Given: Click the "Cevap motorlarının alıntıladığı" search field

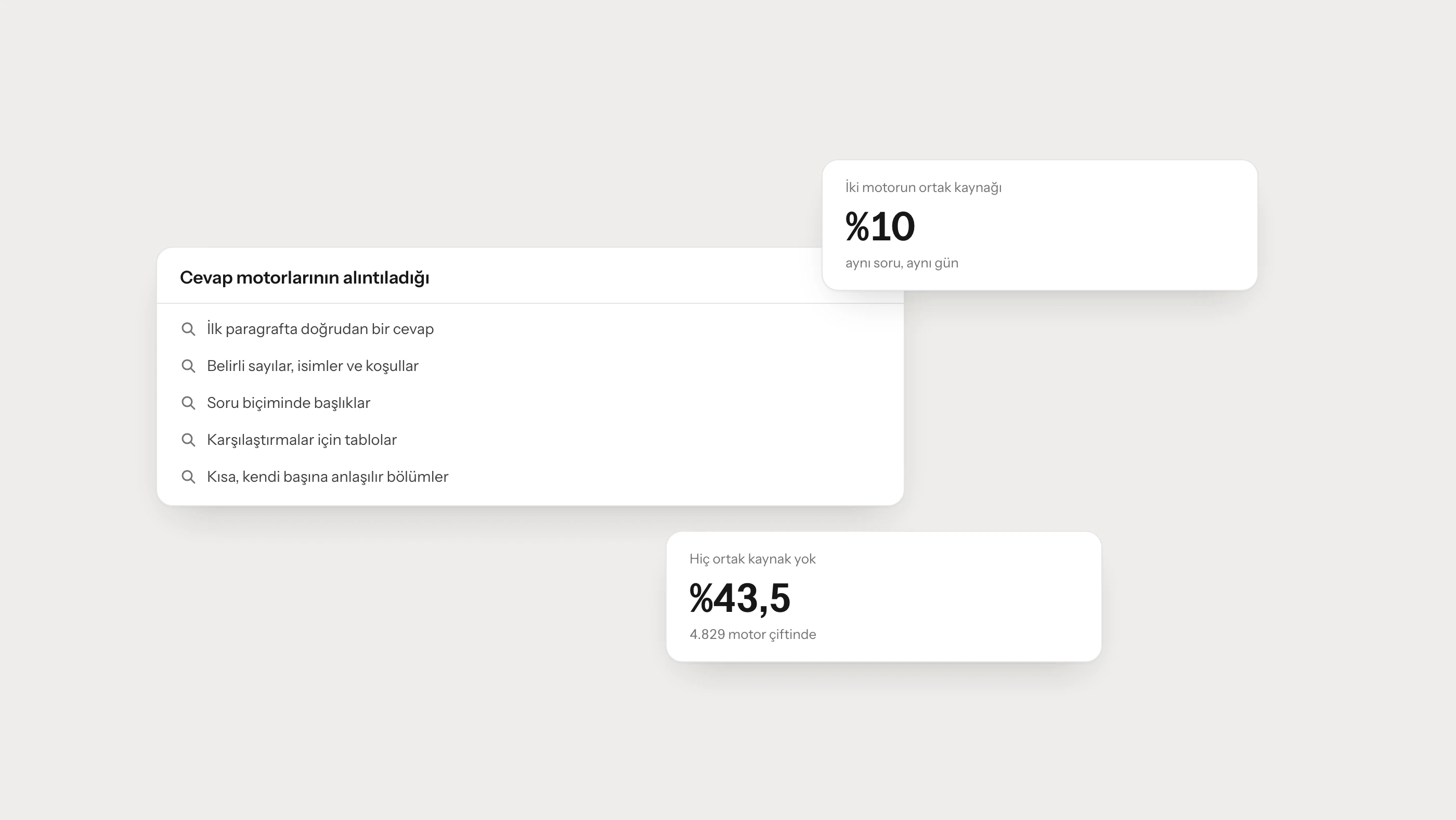Looking at the screenshot, I should point(489,277).
